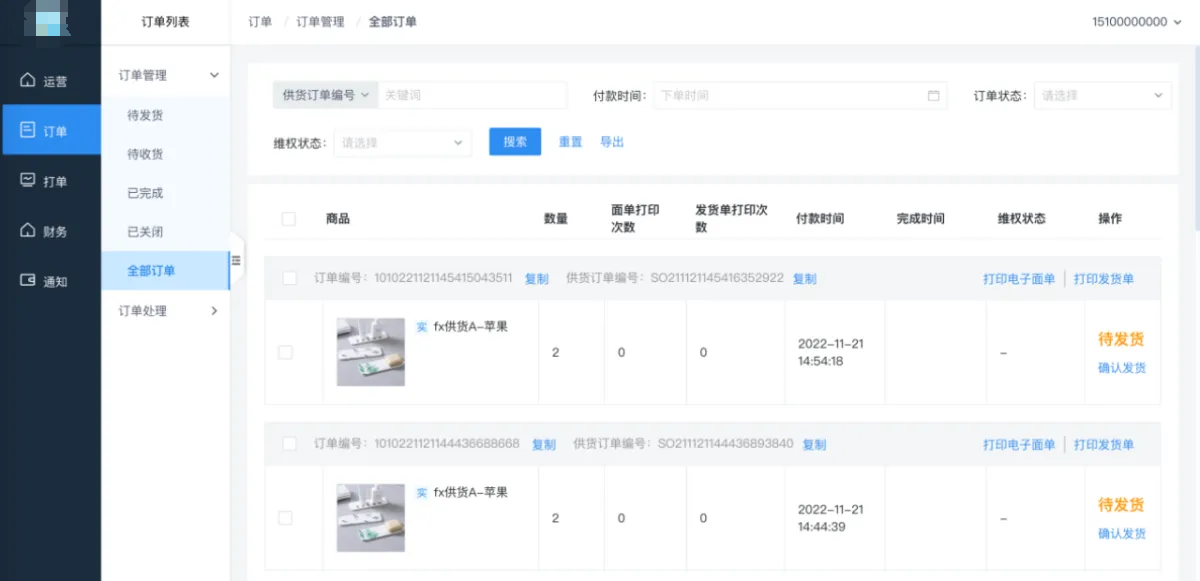Click the 导出 link

(x=612, y=142)
